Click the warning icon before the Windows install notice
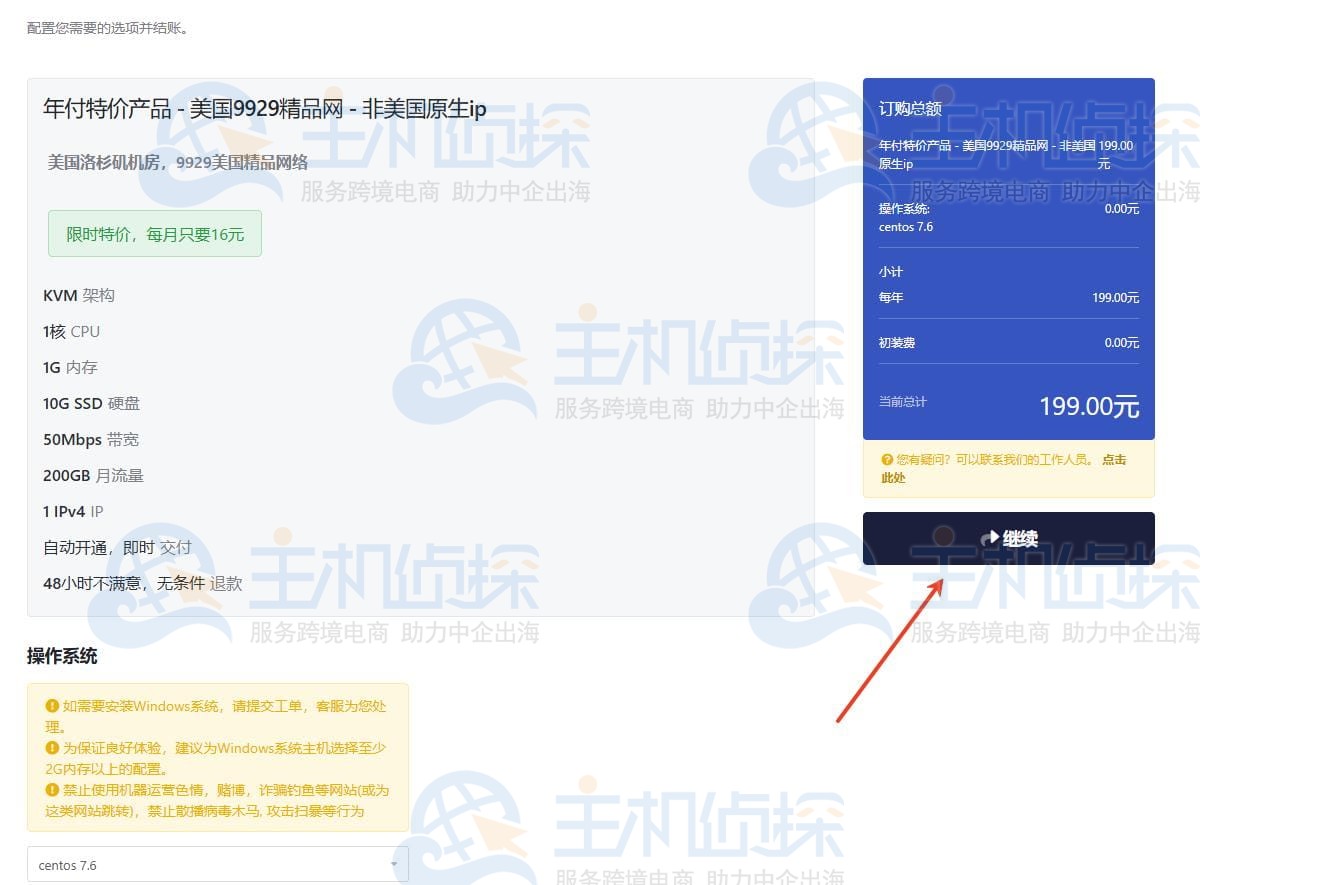 pos(53,705)
